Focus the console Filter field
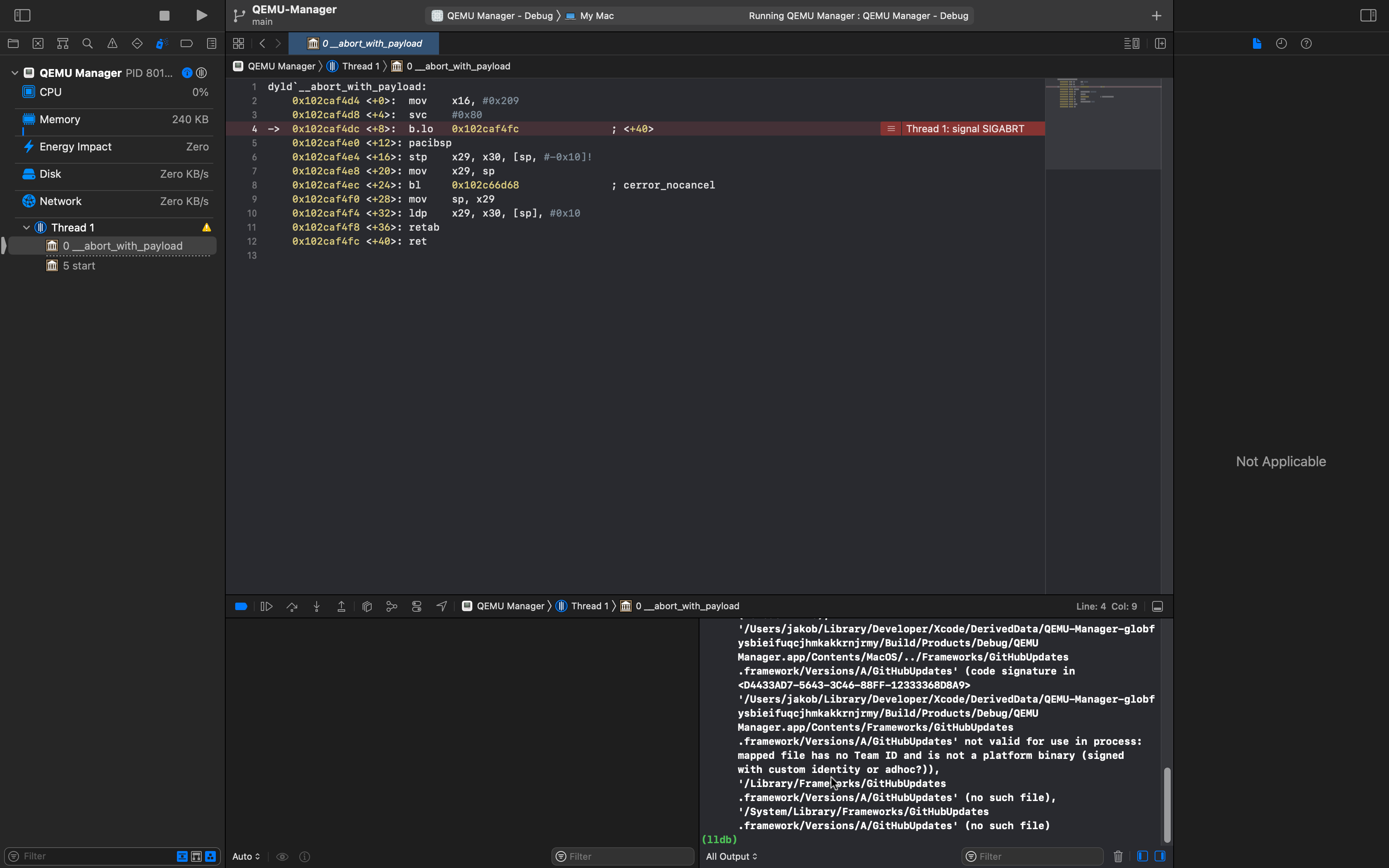 (1033, 856)
